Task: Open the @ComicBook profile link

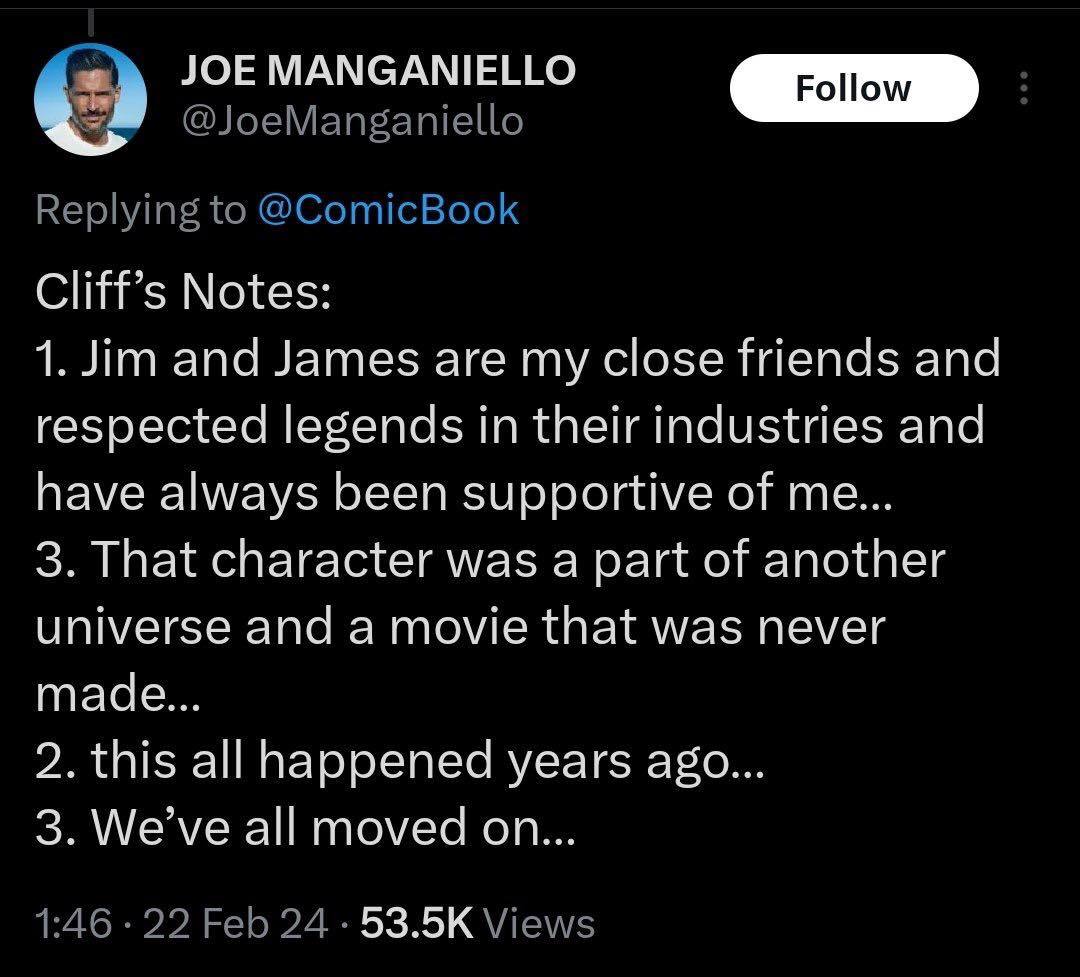Action: tap(388, 209)
